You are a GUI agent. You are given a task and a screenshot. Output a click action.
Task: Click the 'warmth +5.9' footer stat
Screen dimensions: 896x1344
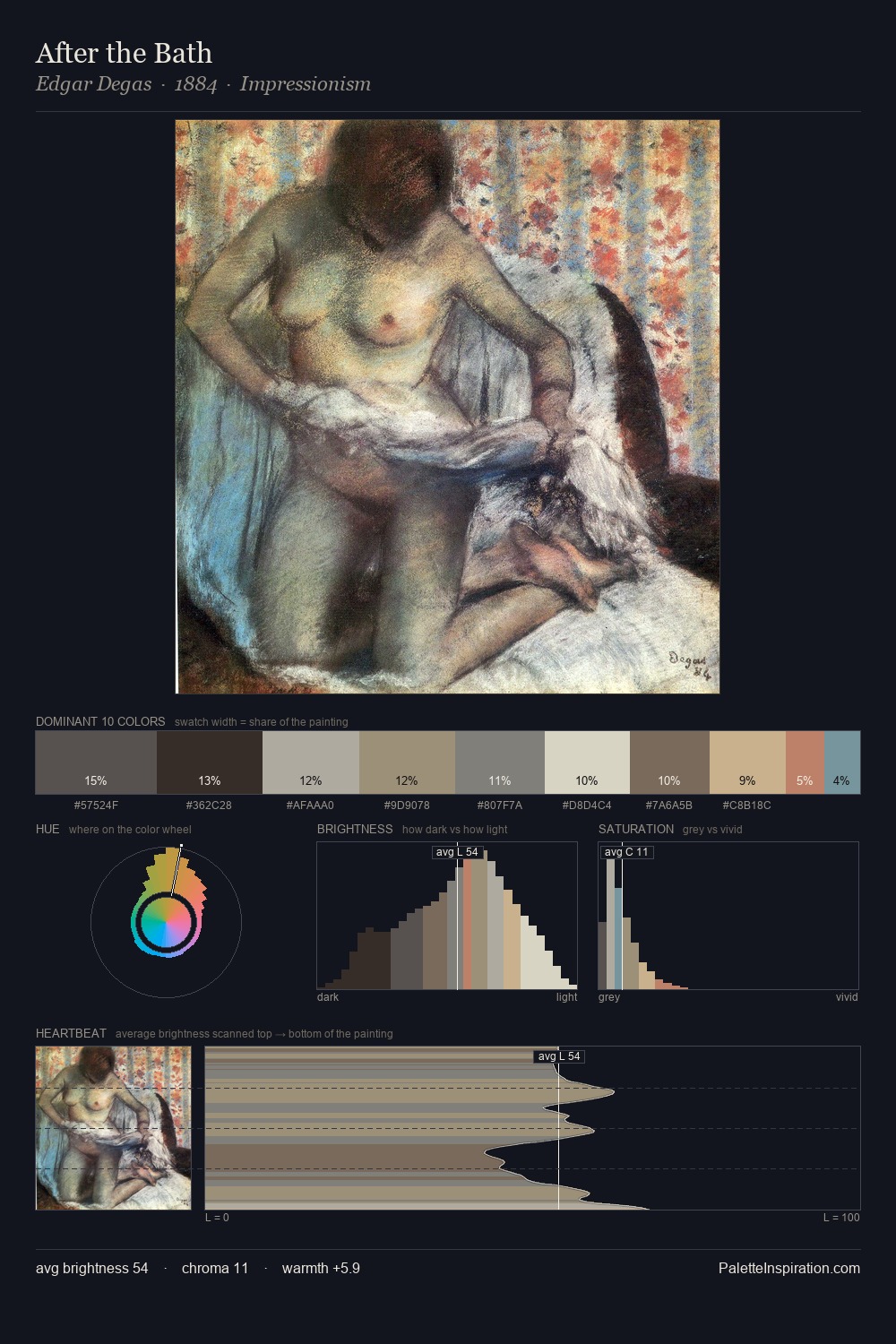coord(321,1268)
